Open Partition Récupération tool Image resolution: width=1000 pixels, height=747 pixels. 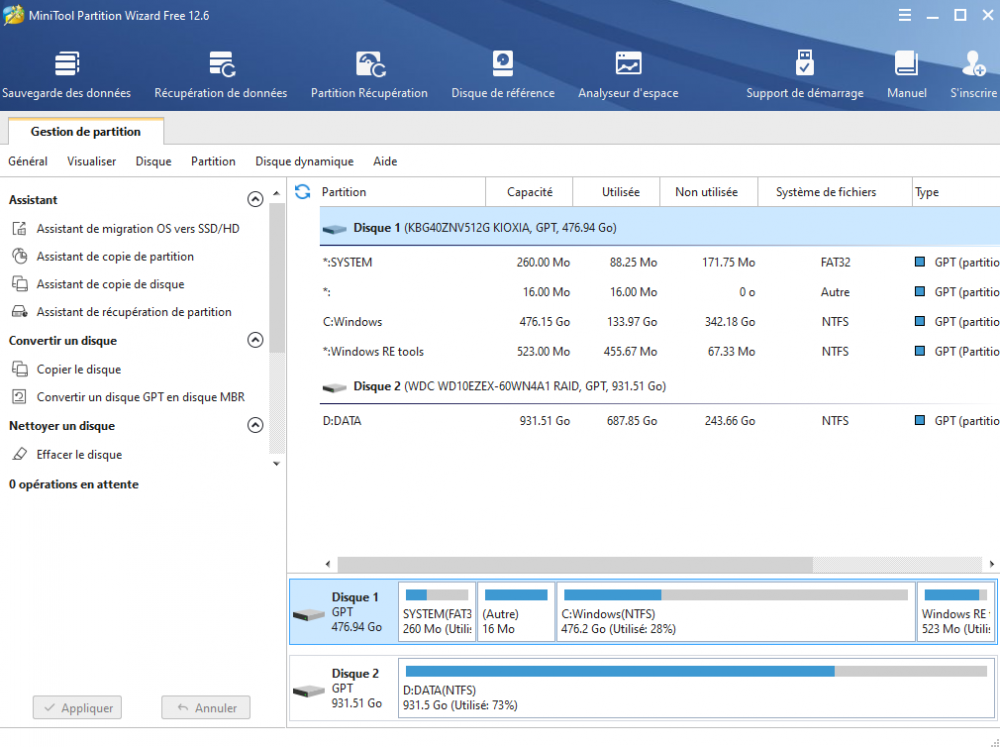click(369, 75)
